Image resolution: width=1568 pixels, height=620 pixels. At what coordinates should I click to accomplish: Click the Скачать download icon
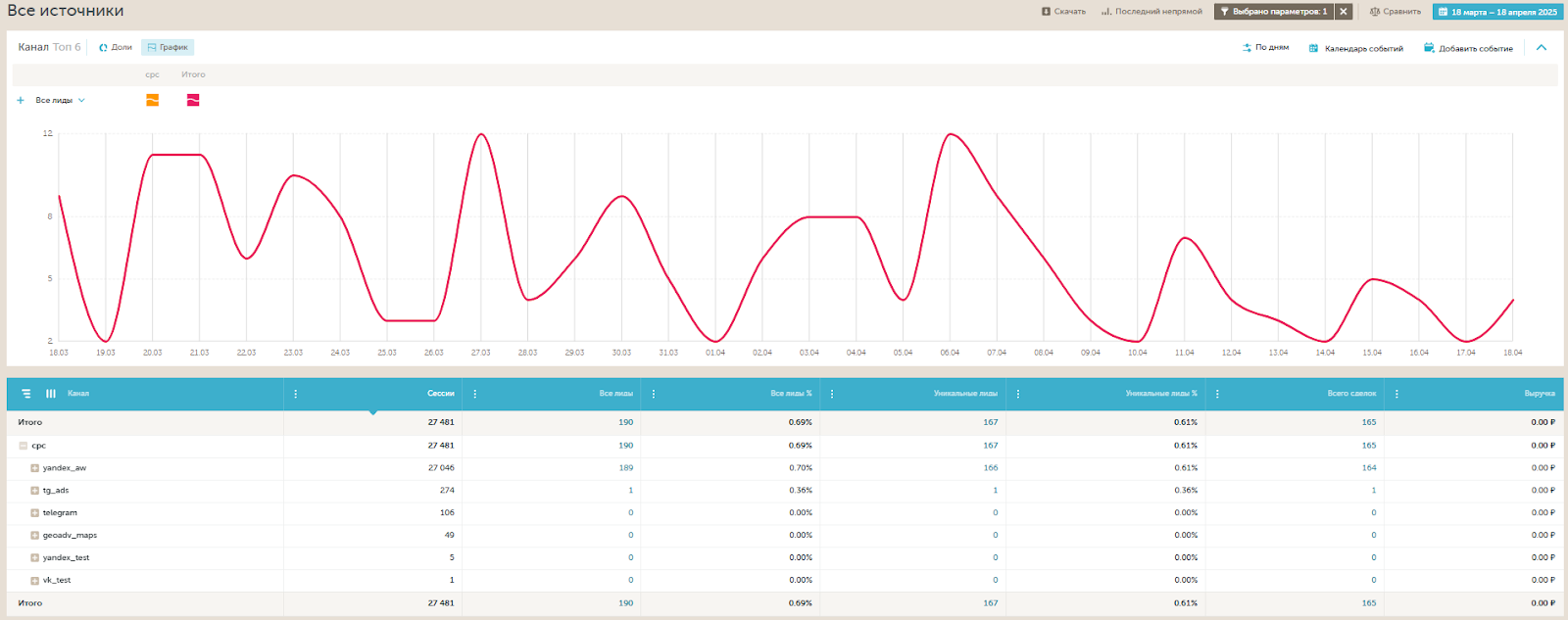(x=1046, y=12)
